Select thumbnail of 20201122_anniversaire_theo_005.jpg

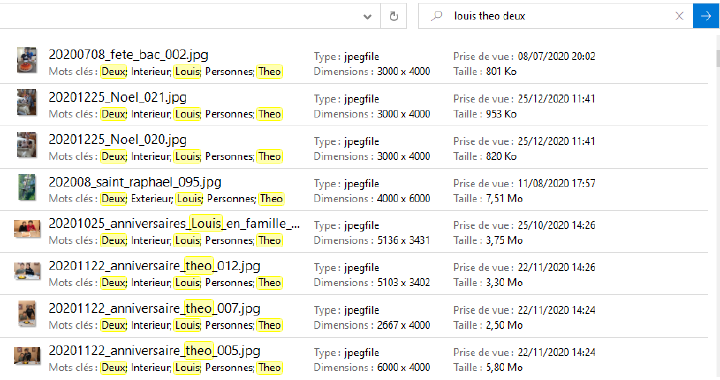click(27, 356)
